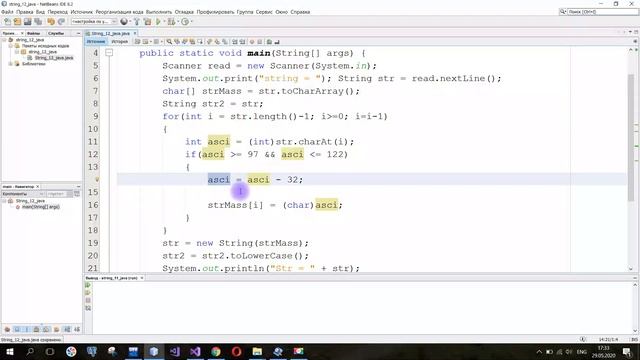
Task: Open the Файл menu
Action: coord(7,12)
